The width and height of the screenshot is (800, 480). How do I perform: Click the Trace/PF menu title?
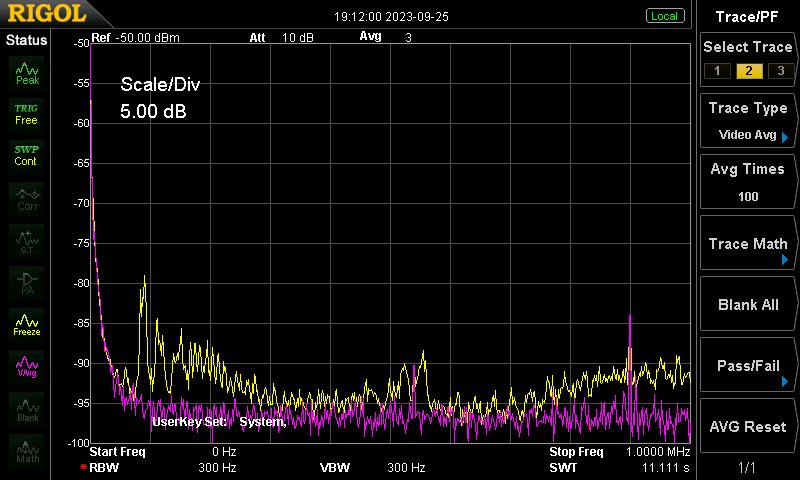[x=747, y=17]
